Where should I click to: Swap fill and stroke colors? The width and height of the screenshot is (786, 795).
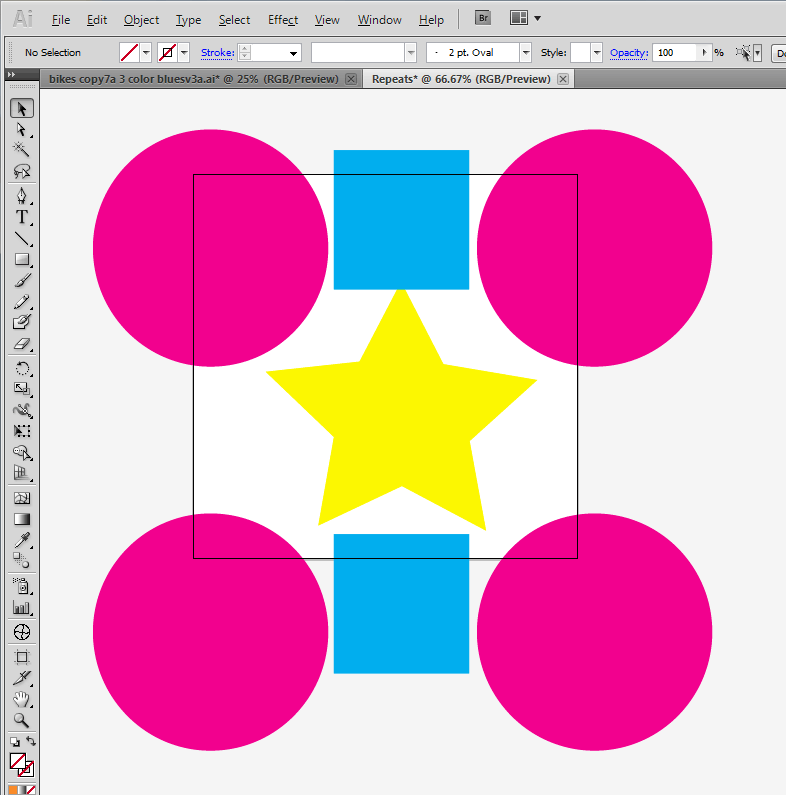pyautogui.click(x=31, y=742)
